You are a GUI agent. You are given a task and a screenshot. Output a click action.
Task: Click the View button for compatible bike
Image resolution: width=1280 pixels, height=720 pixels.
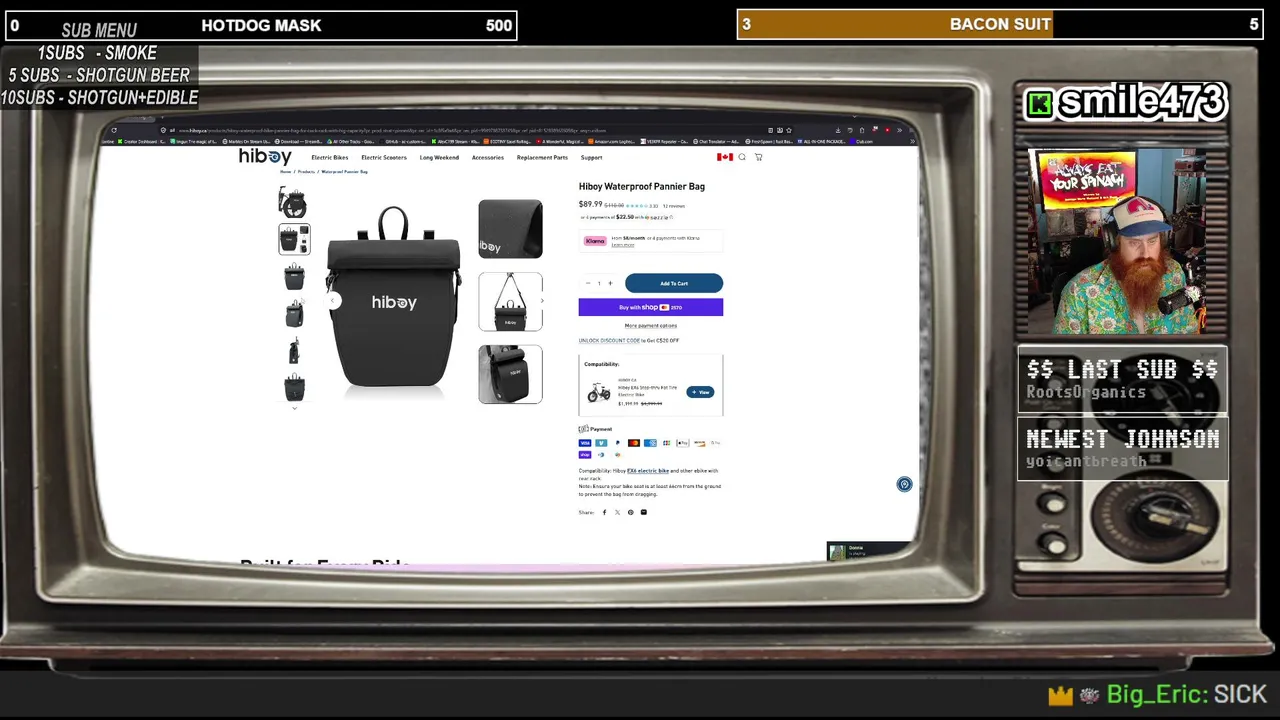pos(700,392)
